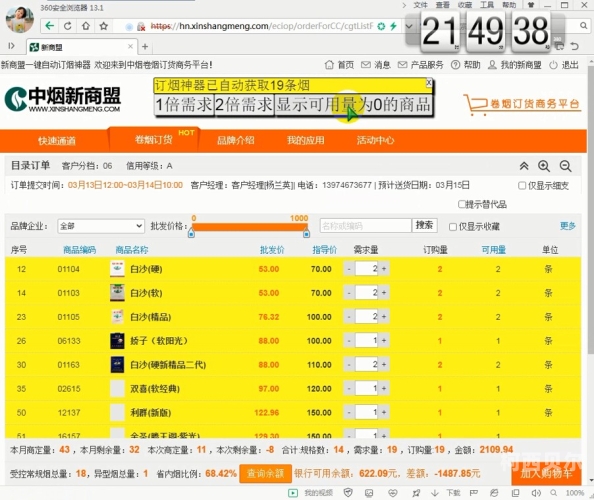Click the 白沙(软) quantity input field

tap(366, 293)
